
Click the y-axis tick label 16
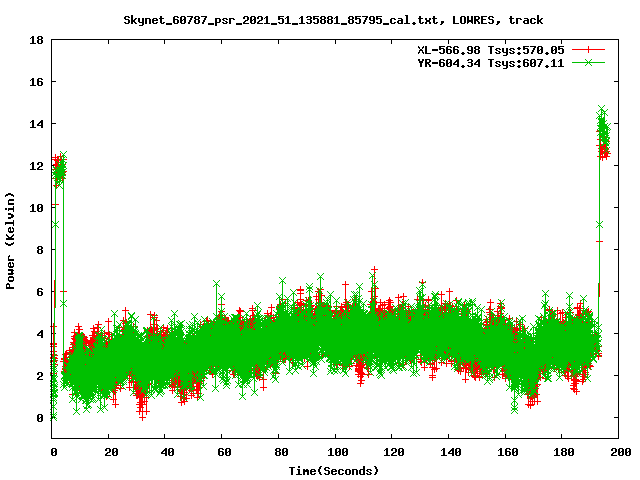tap(36, 82)
